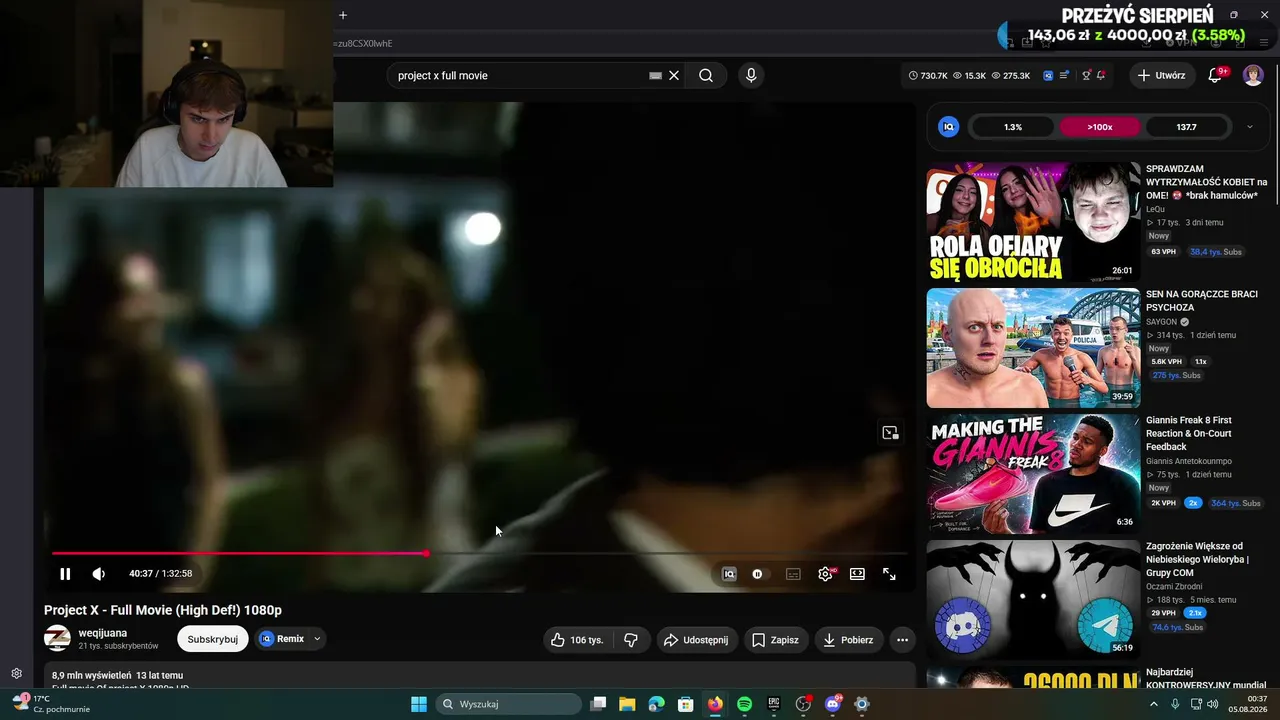Expand the vidIQ panel chevron
Viewport: 1280px width, 720px height.
(1249, 127)
